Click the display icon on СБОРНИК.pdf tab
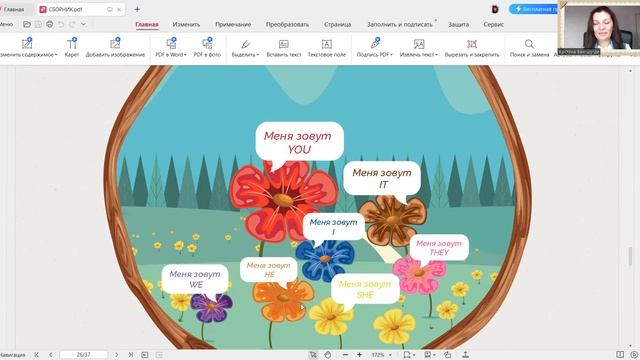The width and height of the screenshot is (640, 360). click(x=109, y=9)
